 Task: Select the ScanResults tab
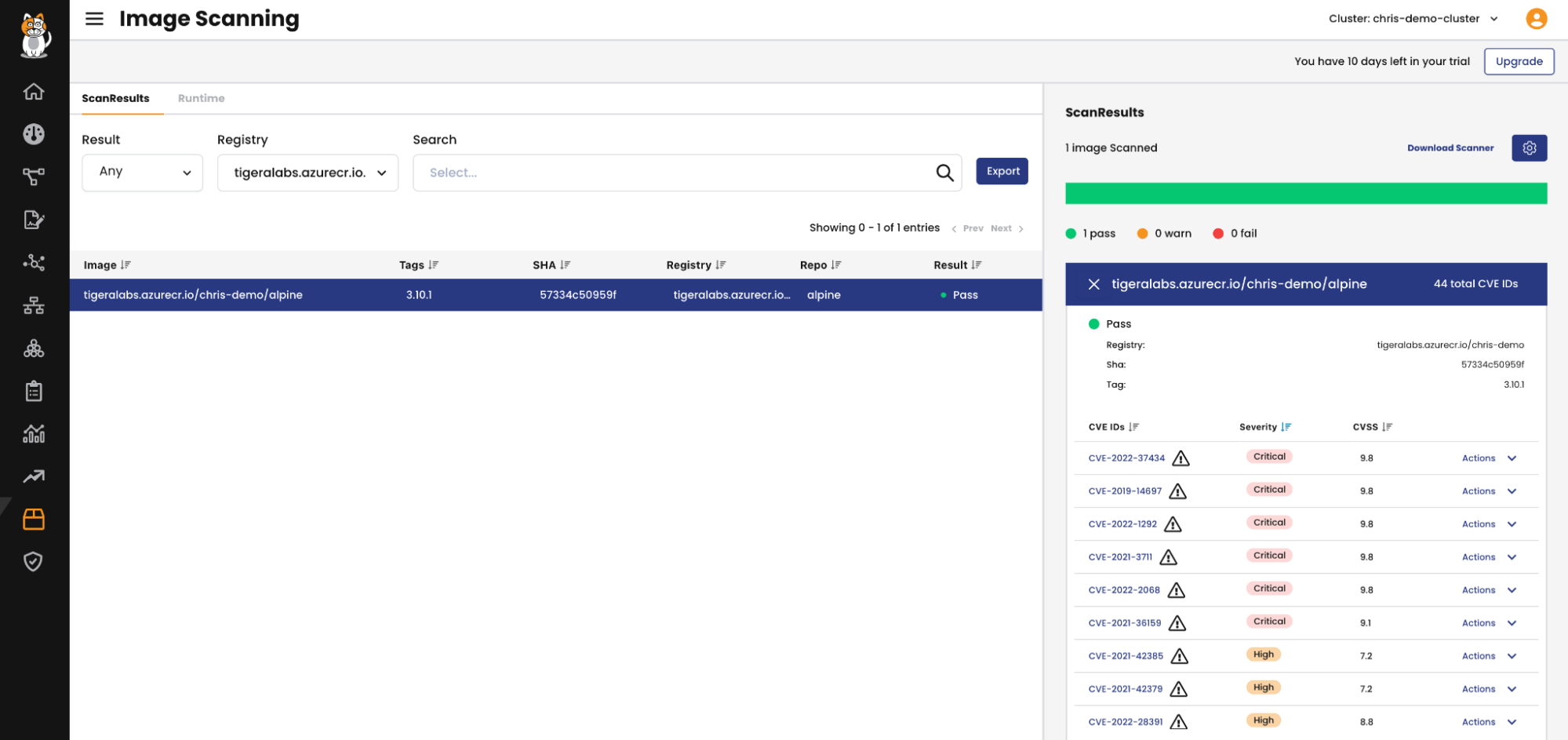(x=115, y=98)
